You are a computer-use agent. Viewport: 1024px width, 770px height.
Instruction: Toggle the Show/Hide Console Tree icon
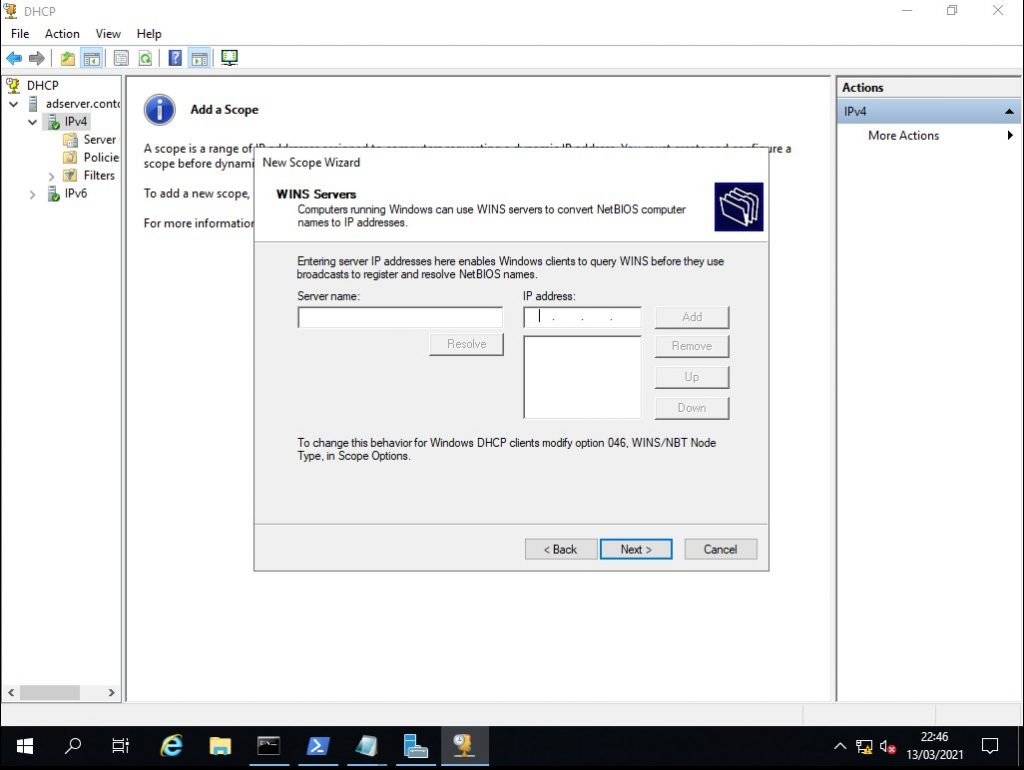coord(92,58)
